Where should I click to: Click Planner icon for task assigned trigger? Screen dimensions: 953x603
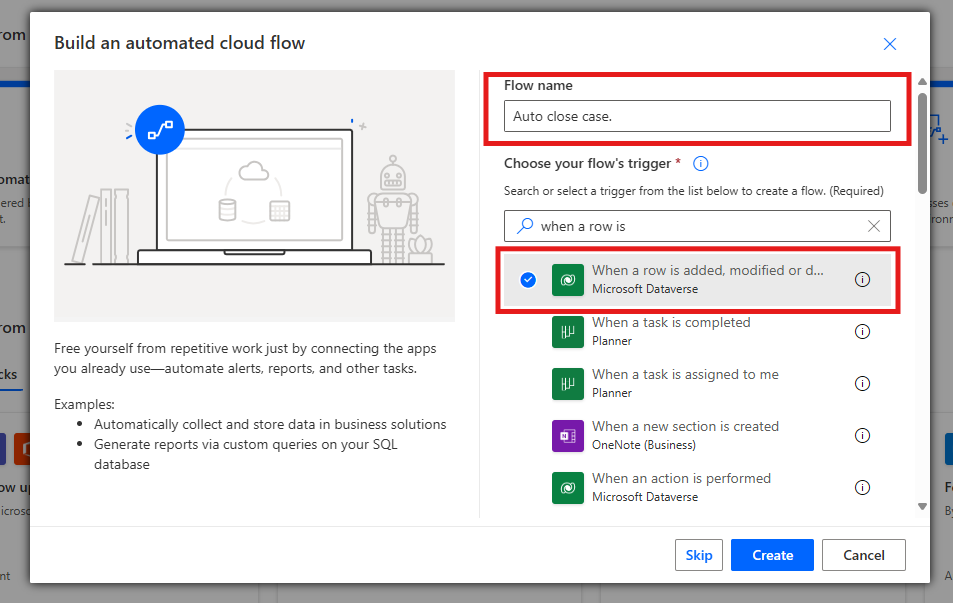(567, 384)
